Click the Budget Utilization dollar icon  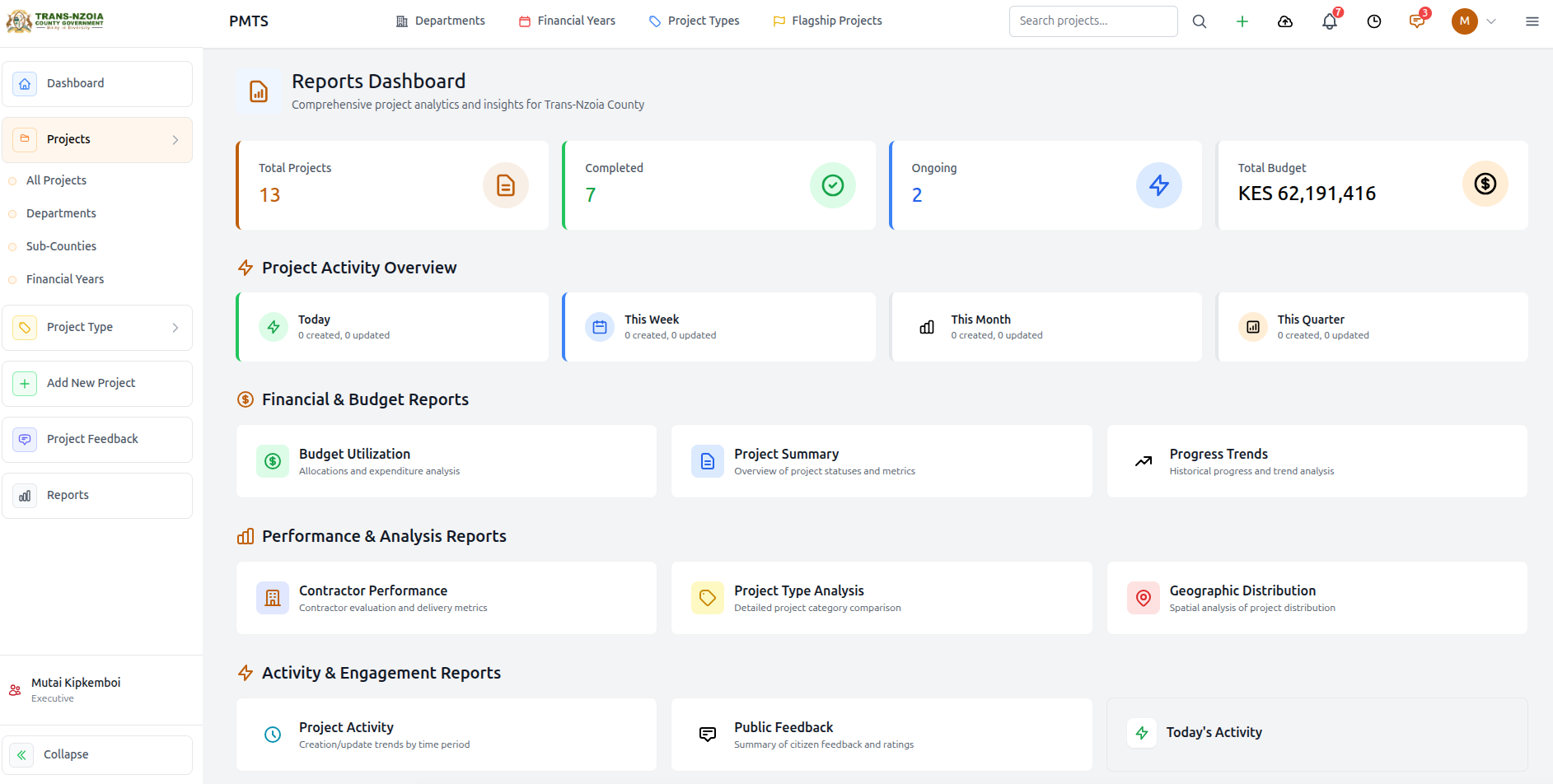coord(273,461)
